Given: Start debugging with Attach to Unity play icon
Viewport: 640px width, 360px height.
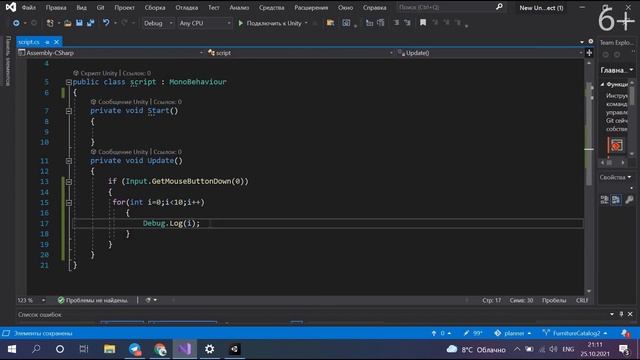Looking at the screenshot, I should click(x=240, y=23).
